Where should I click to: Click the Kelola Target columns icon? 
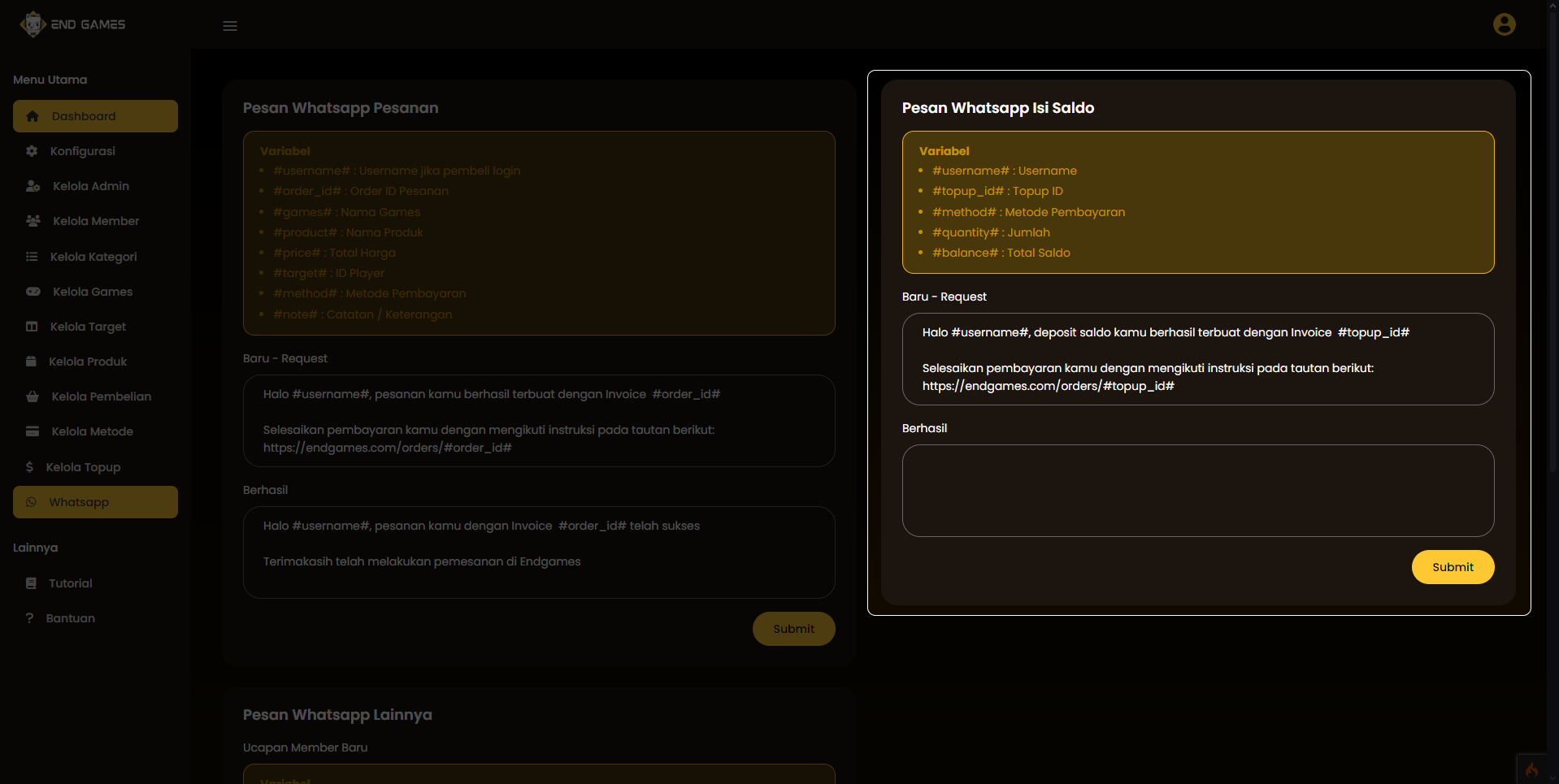[x=32, y=327]
